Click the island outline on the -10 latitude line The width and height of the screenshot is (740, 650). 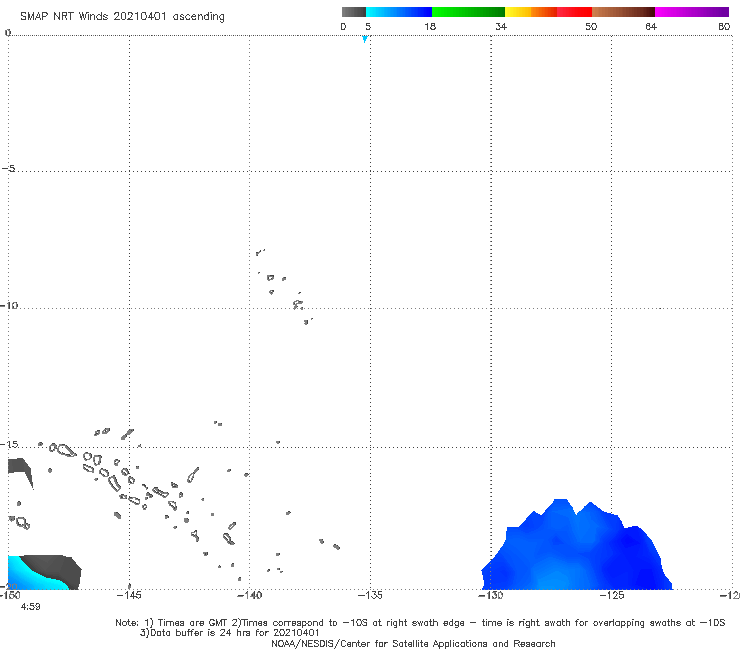pyautogui.click(x=298, y=305)
